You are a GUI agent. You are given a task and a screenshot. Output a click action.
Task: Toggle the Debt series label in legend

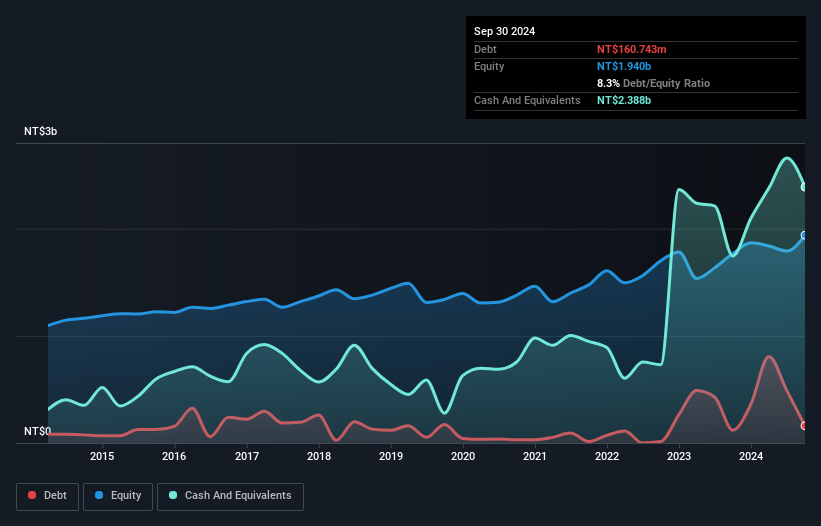57,496
